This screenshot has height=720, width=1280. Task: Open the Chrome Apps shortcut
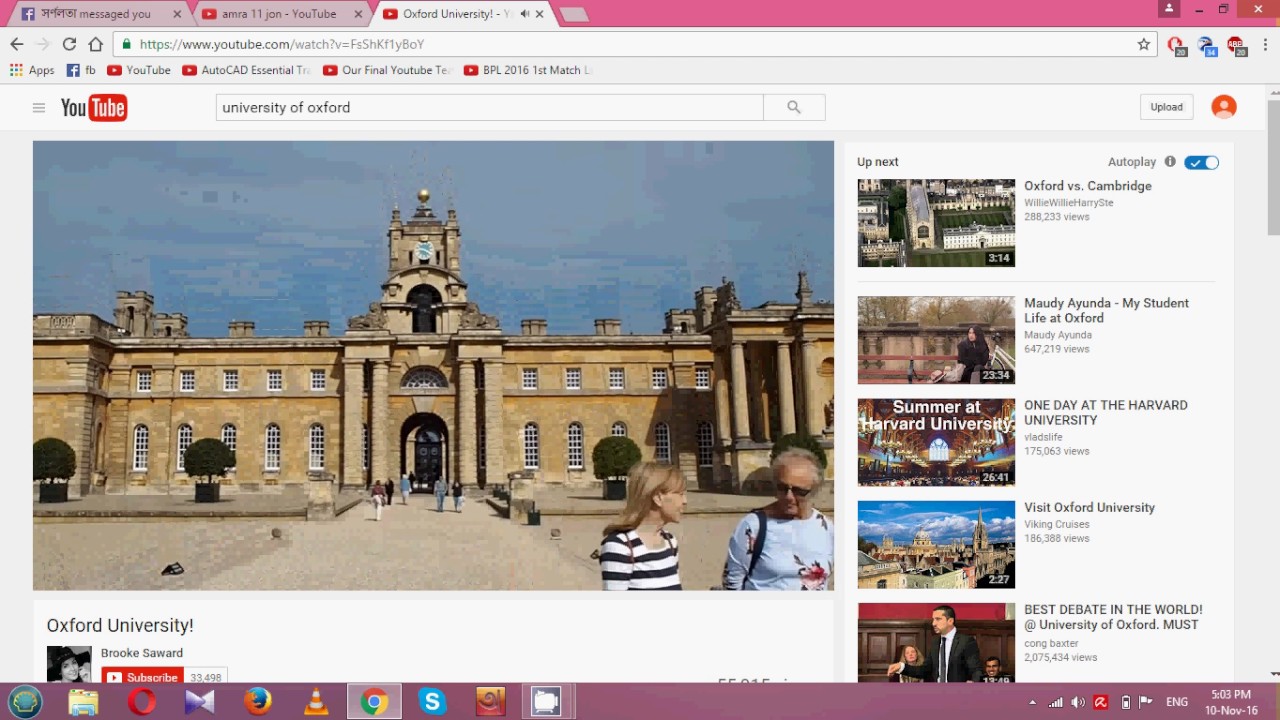(x=32, y=70)
